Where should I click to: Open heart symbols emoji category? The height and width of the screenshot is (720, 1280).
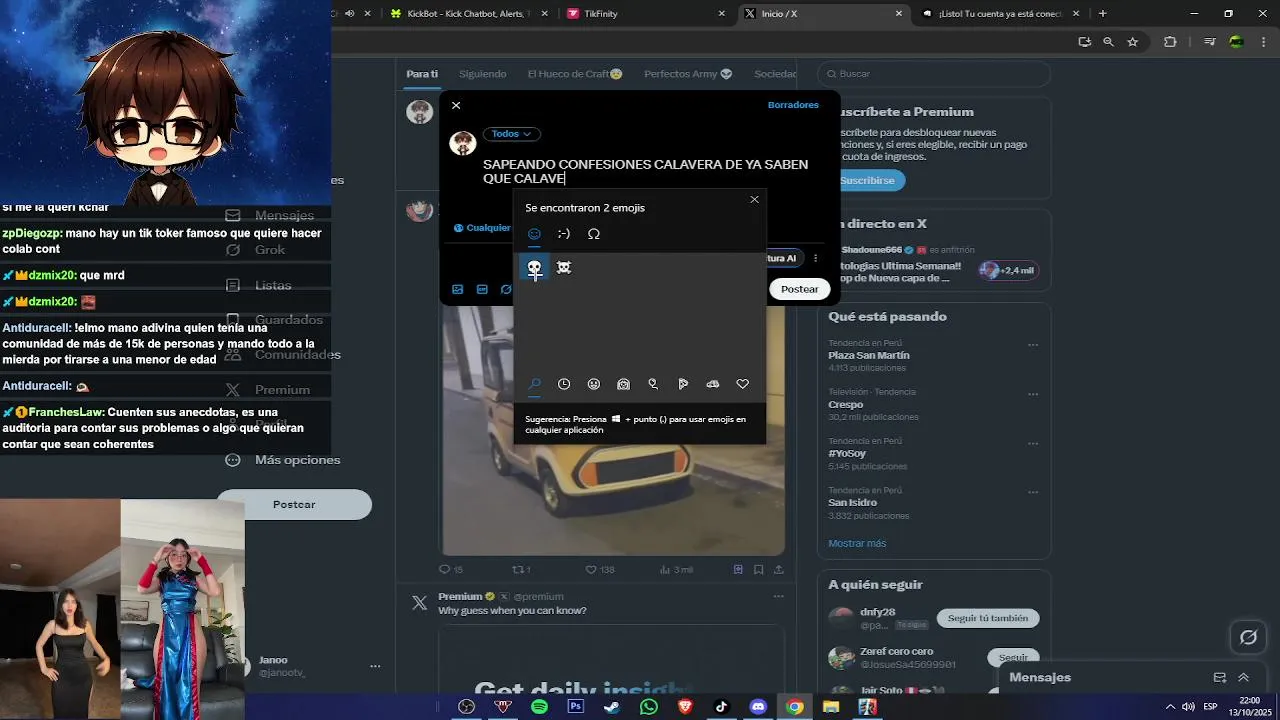point(742,384)
